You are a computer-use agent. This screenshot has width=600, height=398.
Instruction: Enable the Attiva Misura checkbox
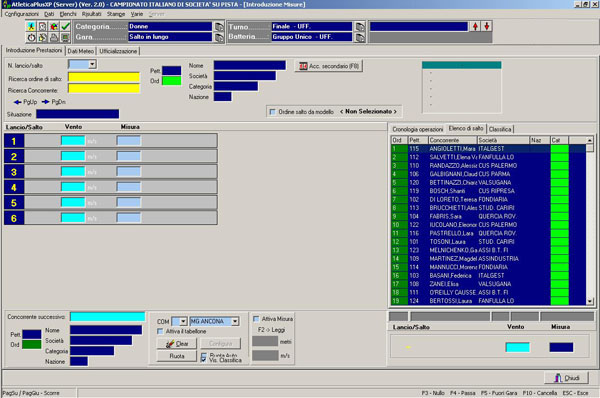click(256, 319)
